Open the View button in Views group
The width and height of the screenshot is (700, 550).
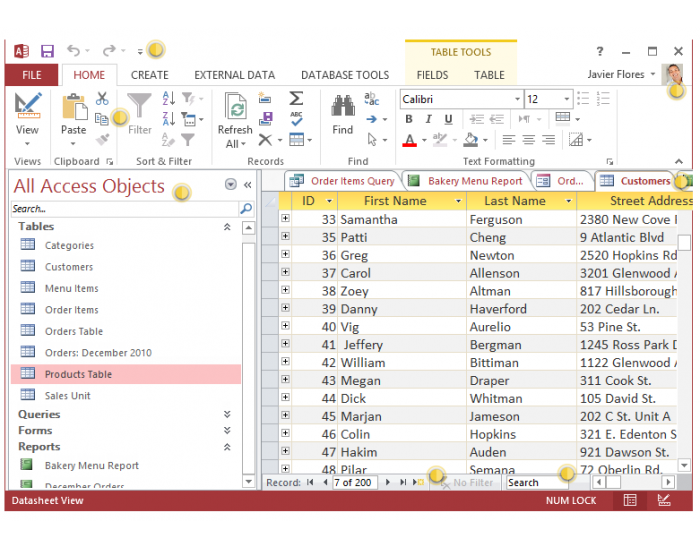[27, 119]
